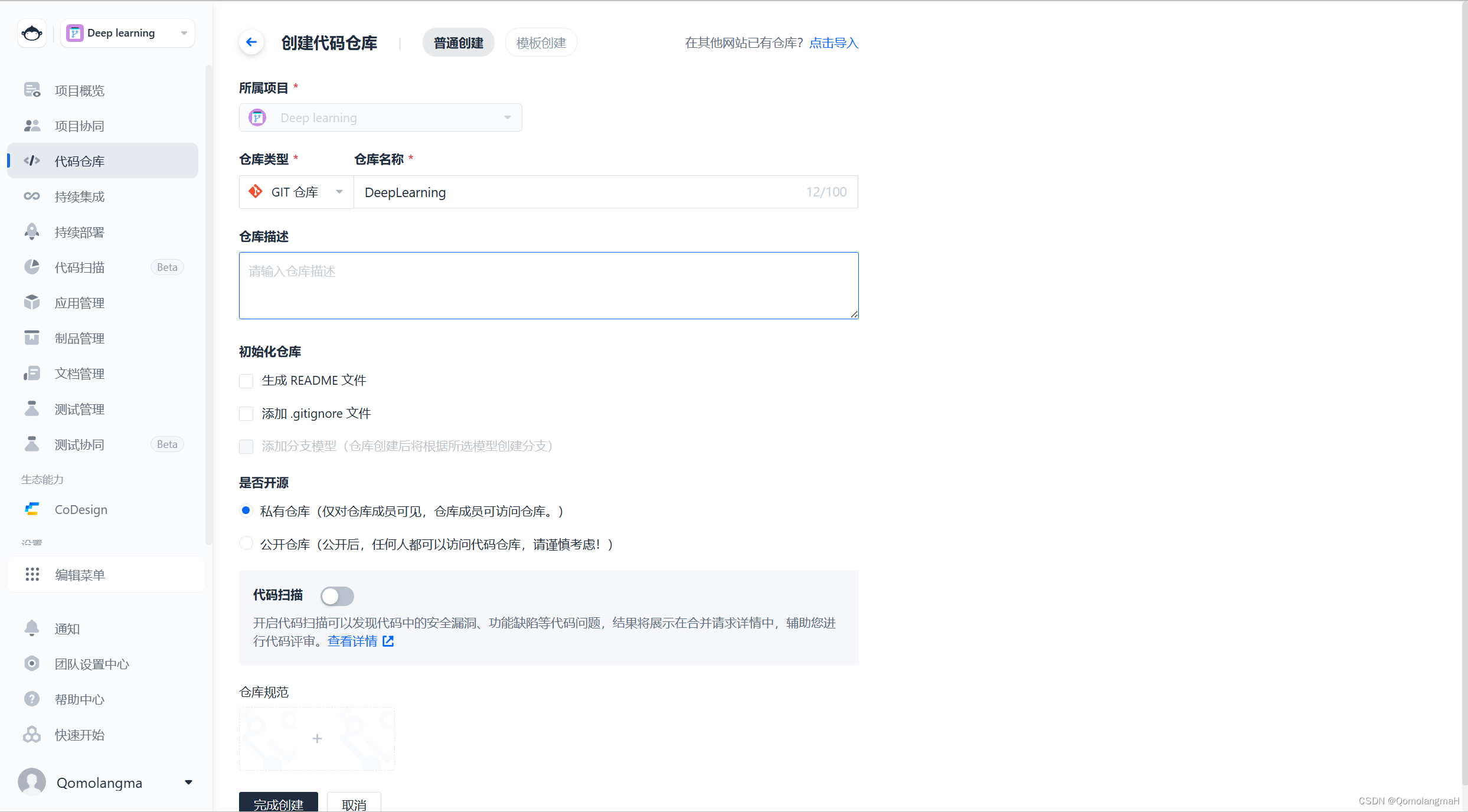Screen dimensions: 1468x812
Task: Turn on the 代码扫描 toggle switch
Action: click(x=337, y=596)
